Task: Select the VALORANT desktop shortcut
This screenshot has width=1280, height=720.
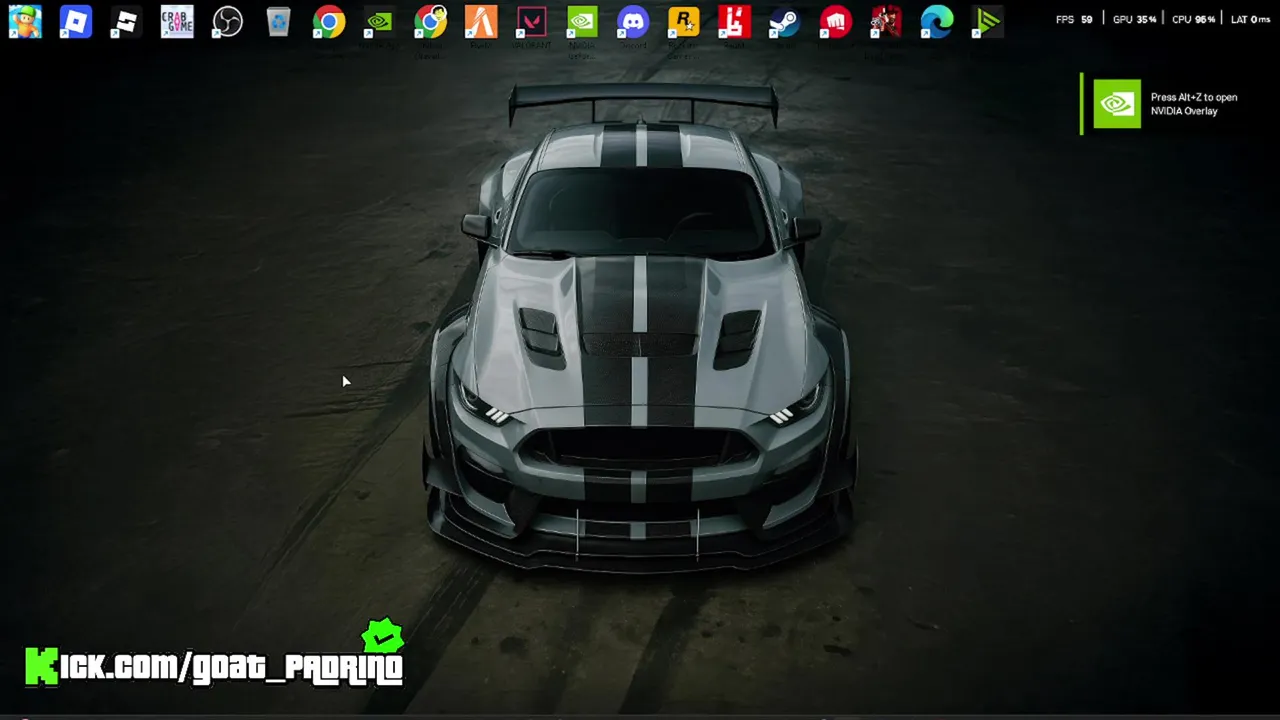Action: 532,21
